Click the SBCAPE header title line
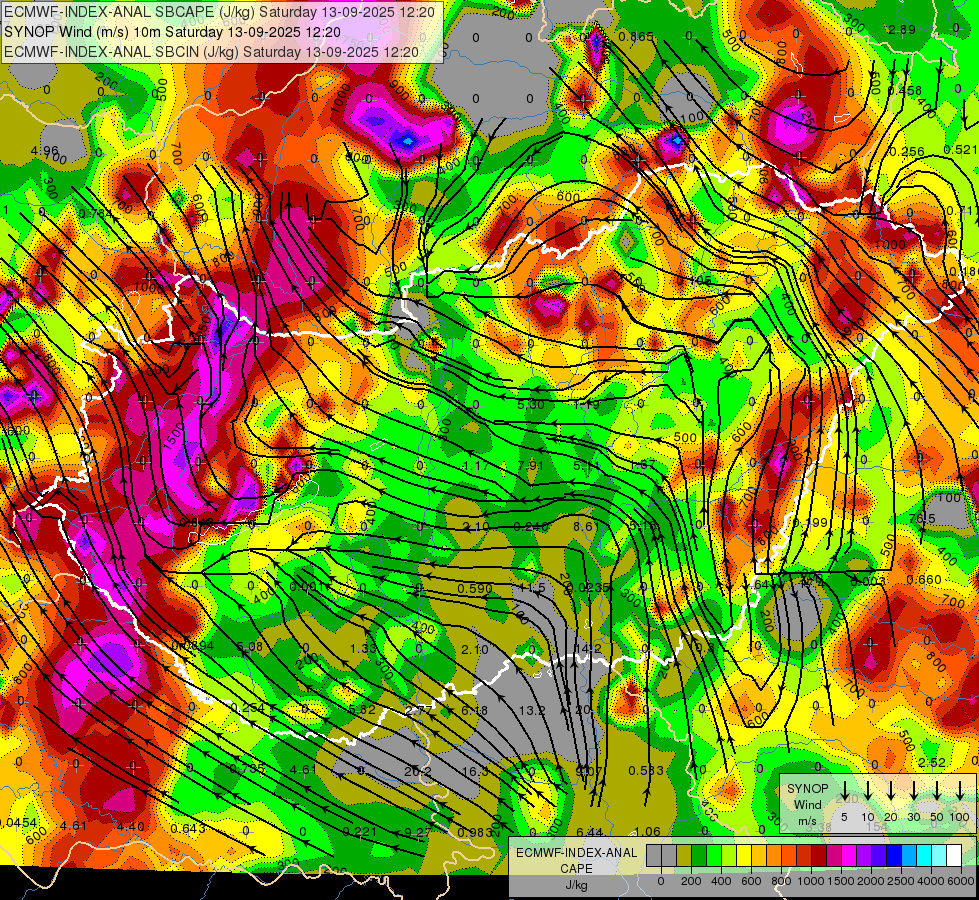Viewport: 979px width, 900px height. coord(219,12)
